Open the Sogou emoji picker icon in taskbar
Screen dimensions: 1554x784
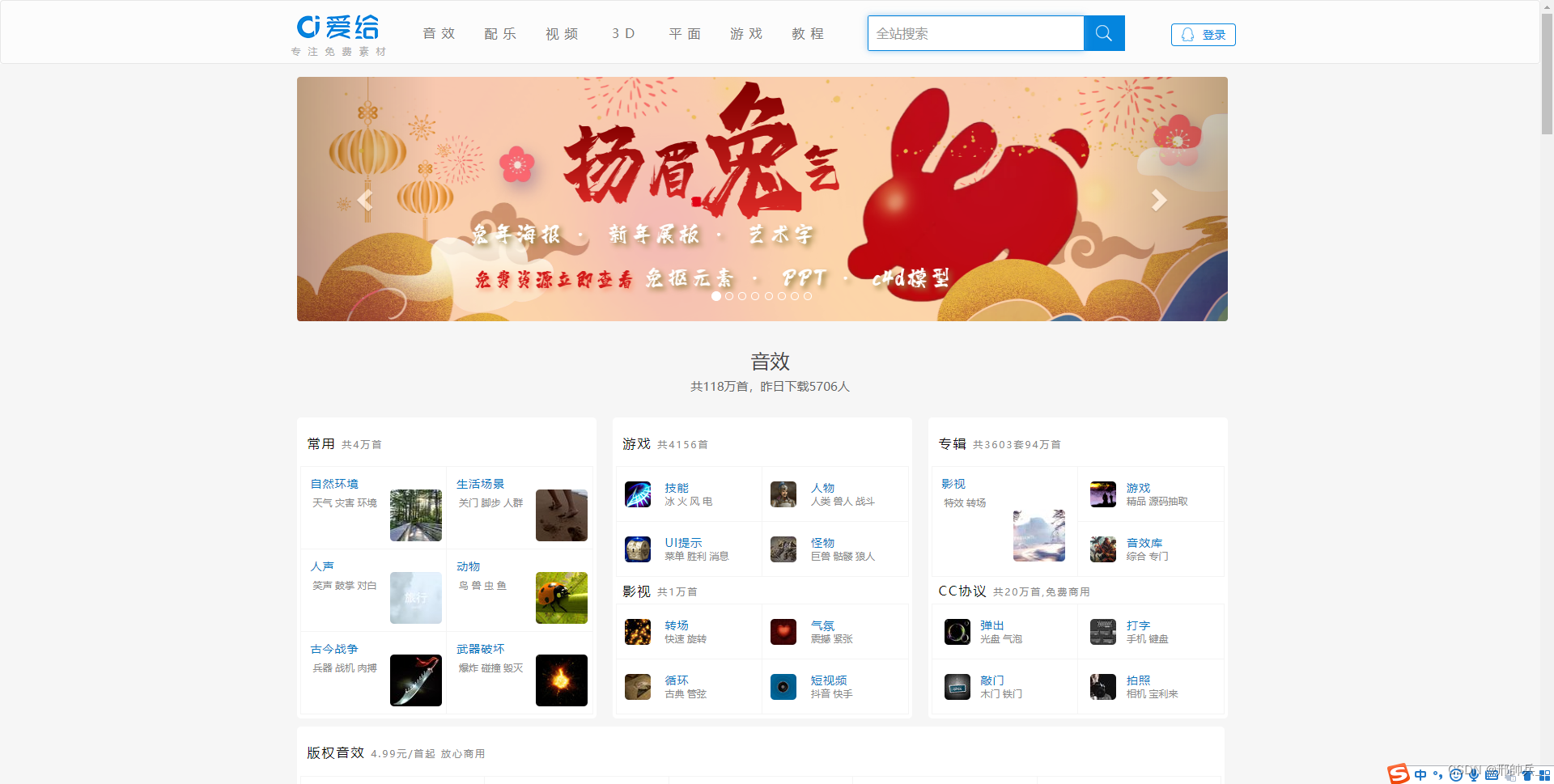tap(1454, 774)
